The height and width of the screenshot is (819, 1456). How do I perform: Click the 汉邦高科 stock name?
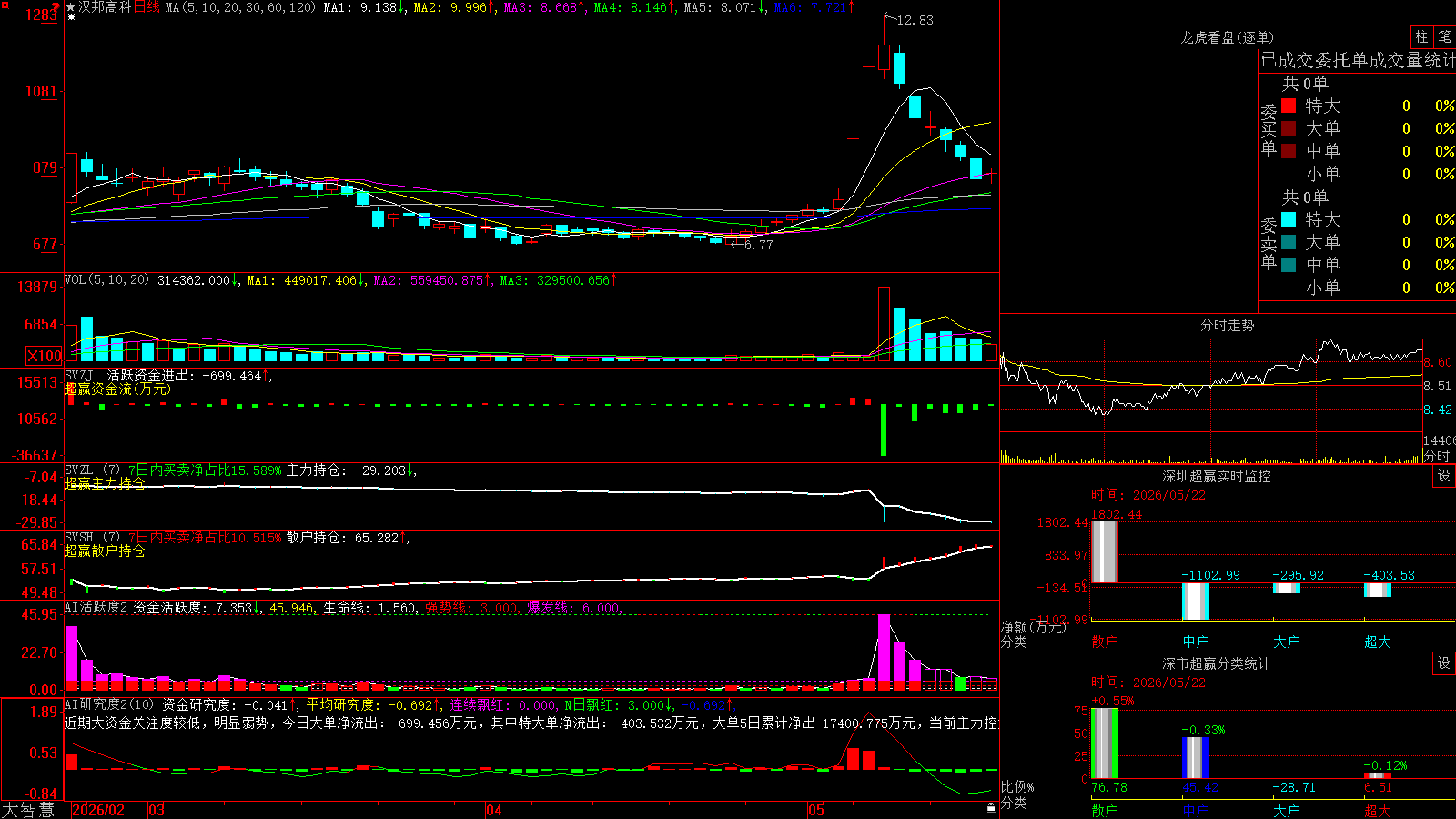point(105,7)
